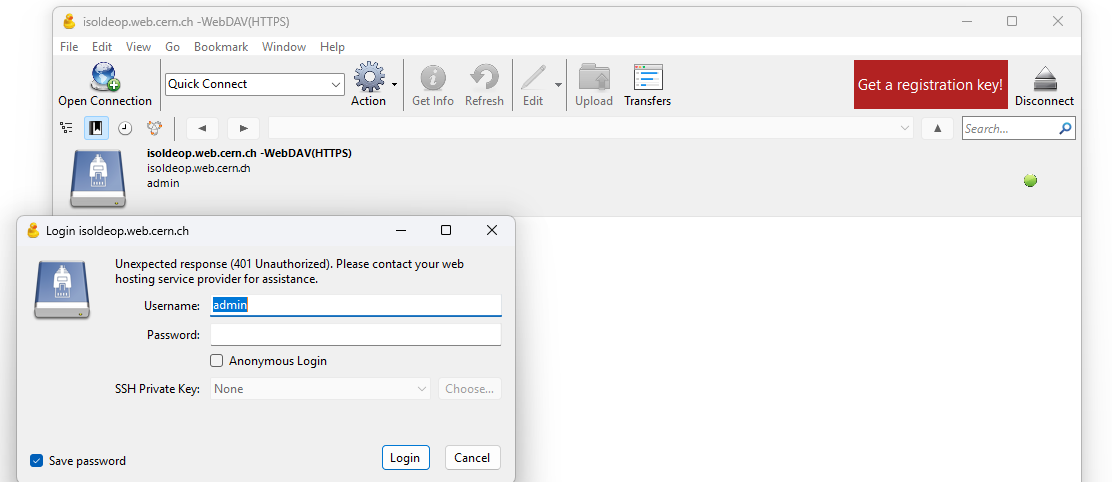Toggle the Bookmarks view button
The width and height of the screenshot is (1112, 482).
[x=96, y=128]
